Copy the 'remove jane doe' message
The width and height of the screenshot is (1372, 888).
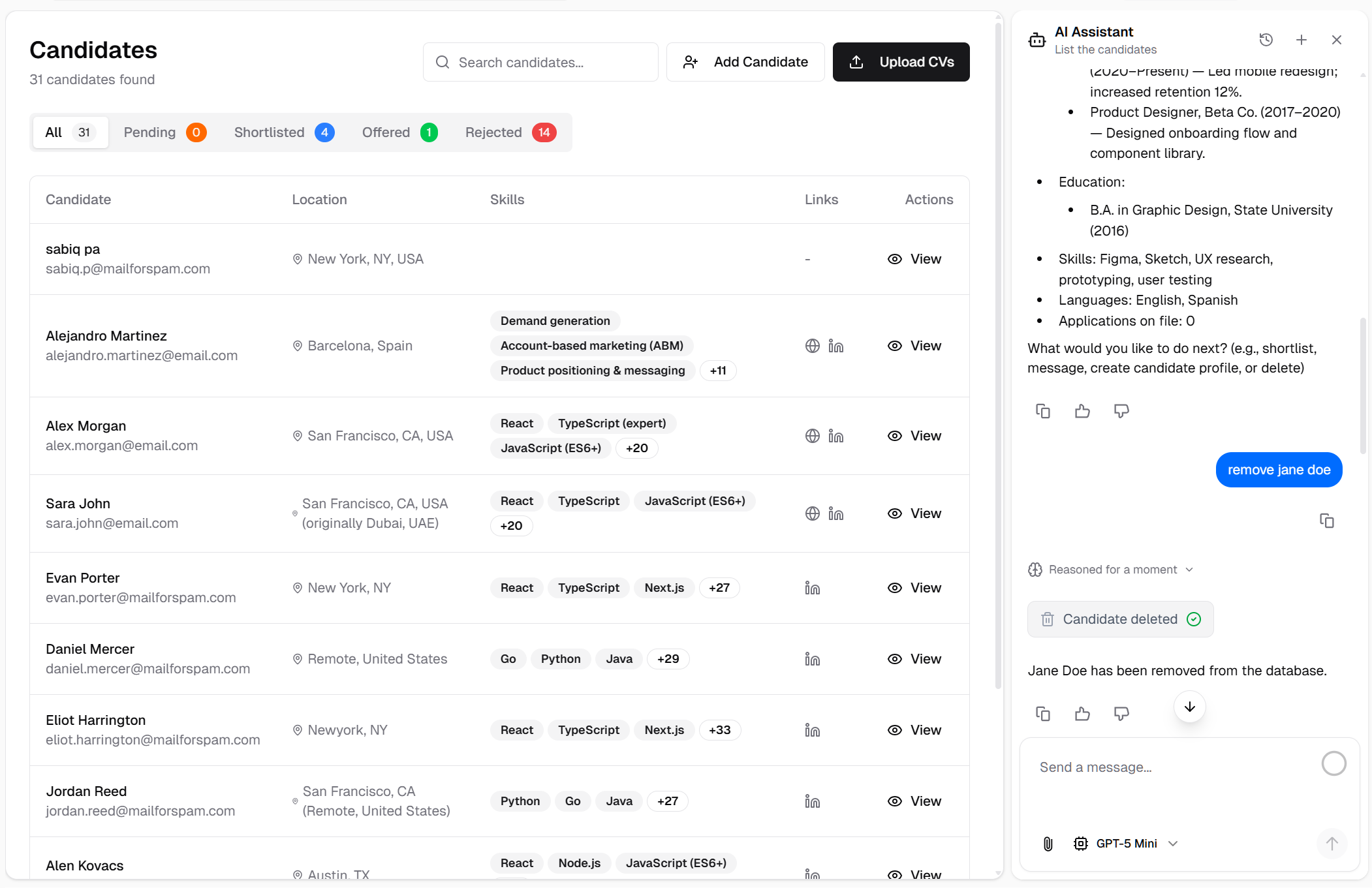point(1326,521)
